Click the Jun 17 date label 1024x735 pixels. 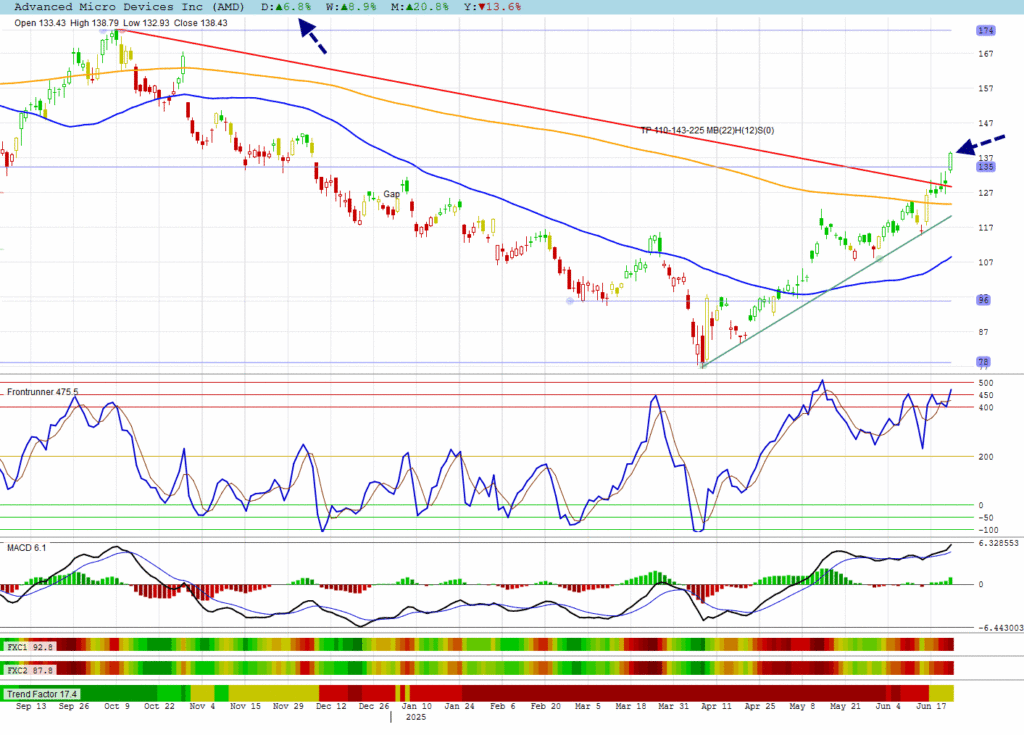point(931,706)
